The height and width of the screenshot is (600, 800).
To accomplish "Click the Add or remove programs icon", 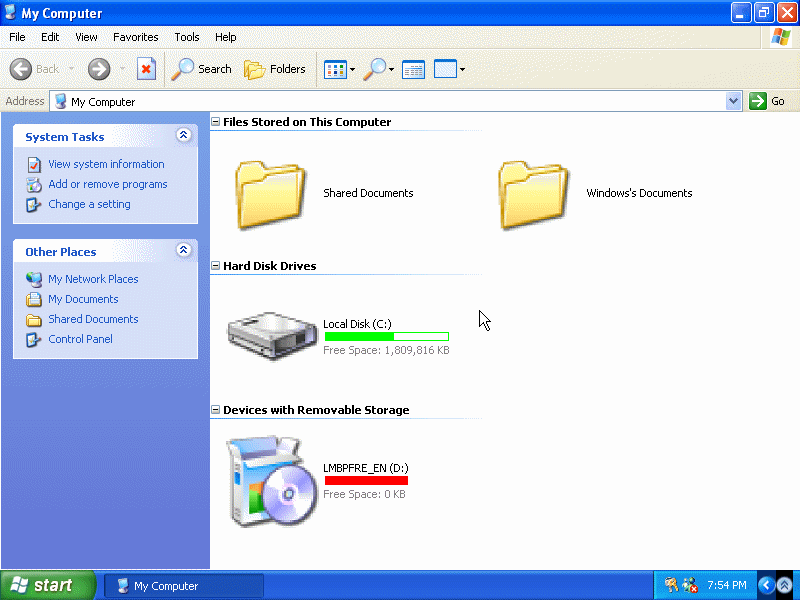I will click(34, 185).
